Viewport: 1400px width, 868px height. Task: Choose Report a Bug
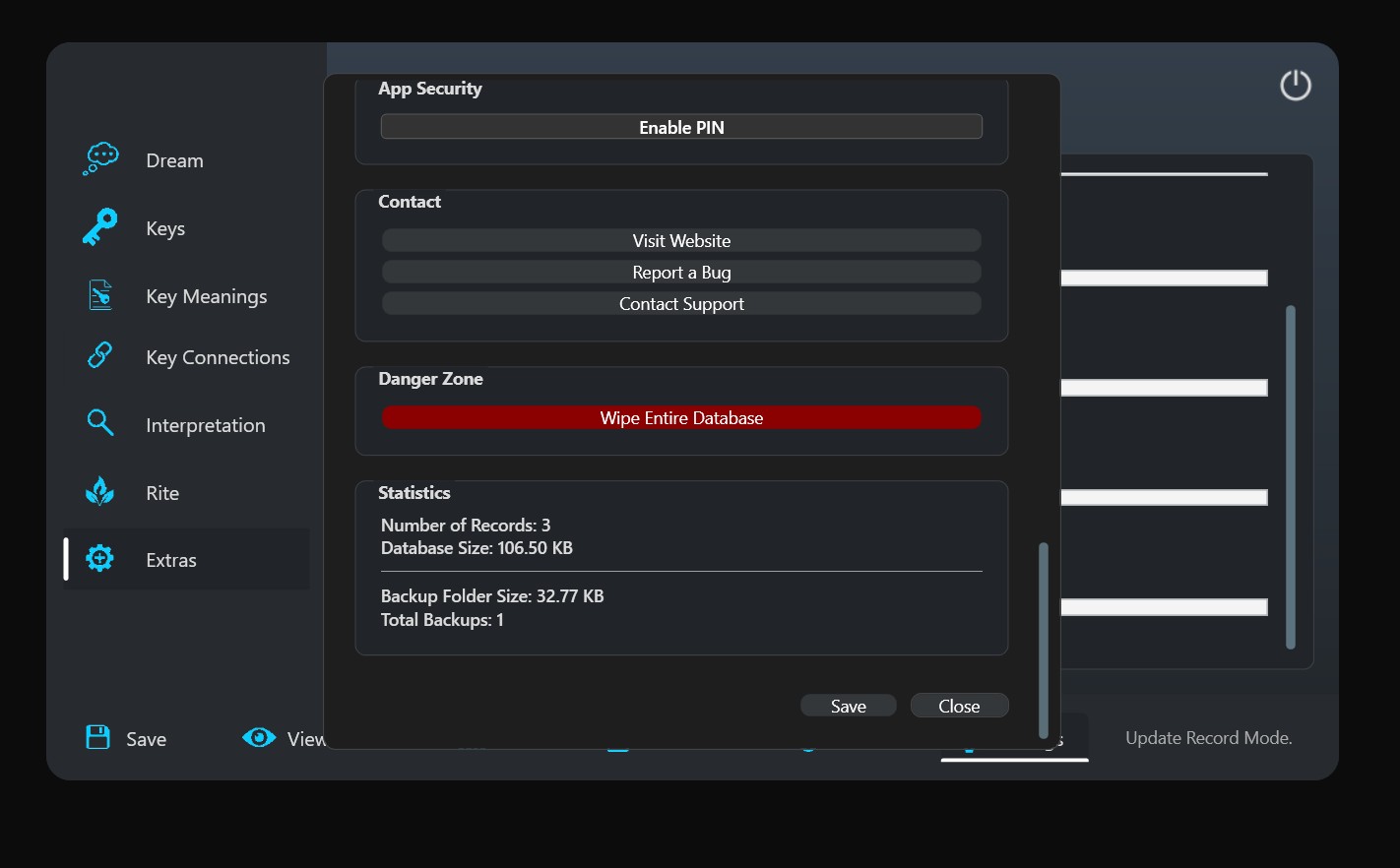[681, 273]
